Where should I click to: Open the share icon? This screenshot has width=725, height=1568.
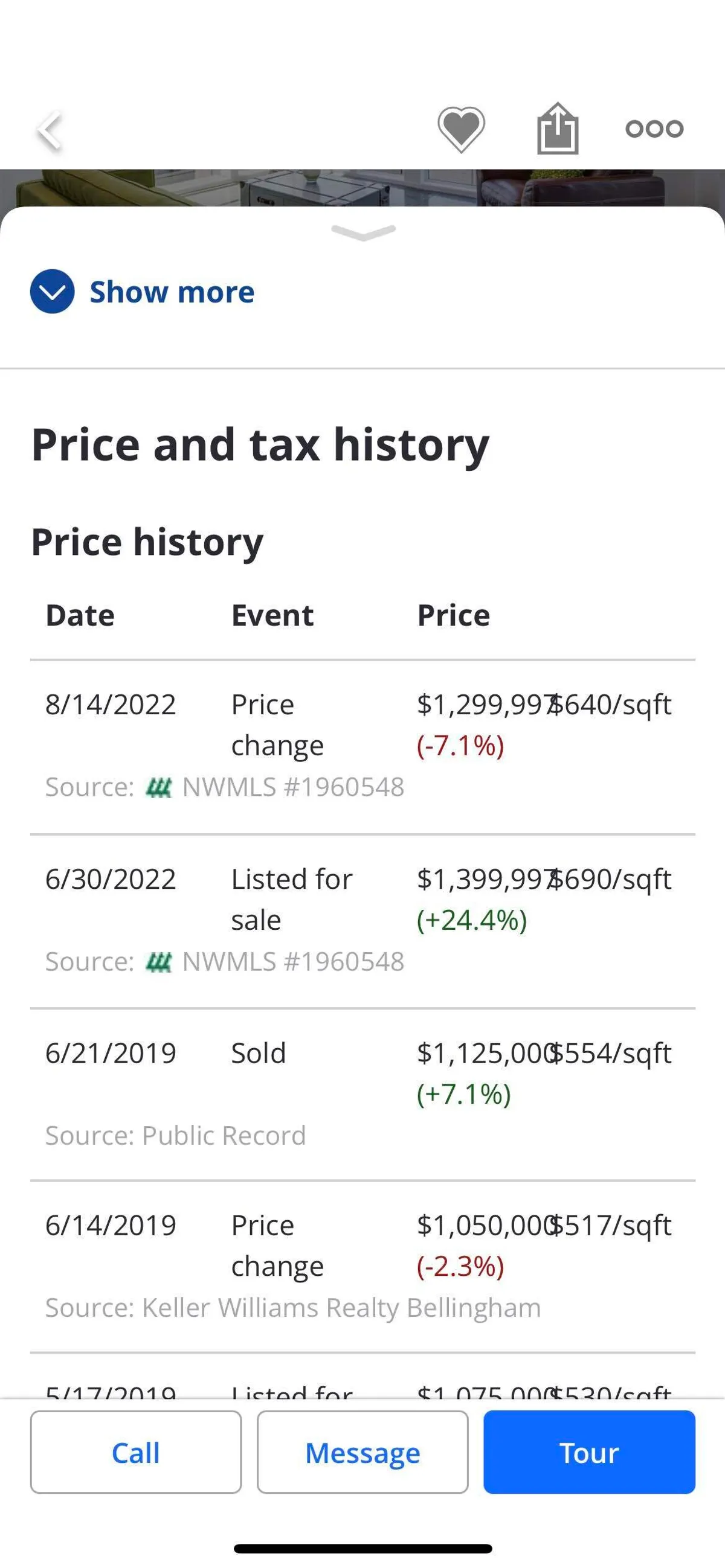click(x=558, y=129)
